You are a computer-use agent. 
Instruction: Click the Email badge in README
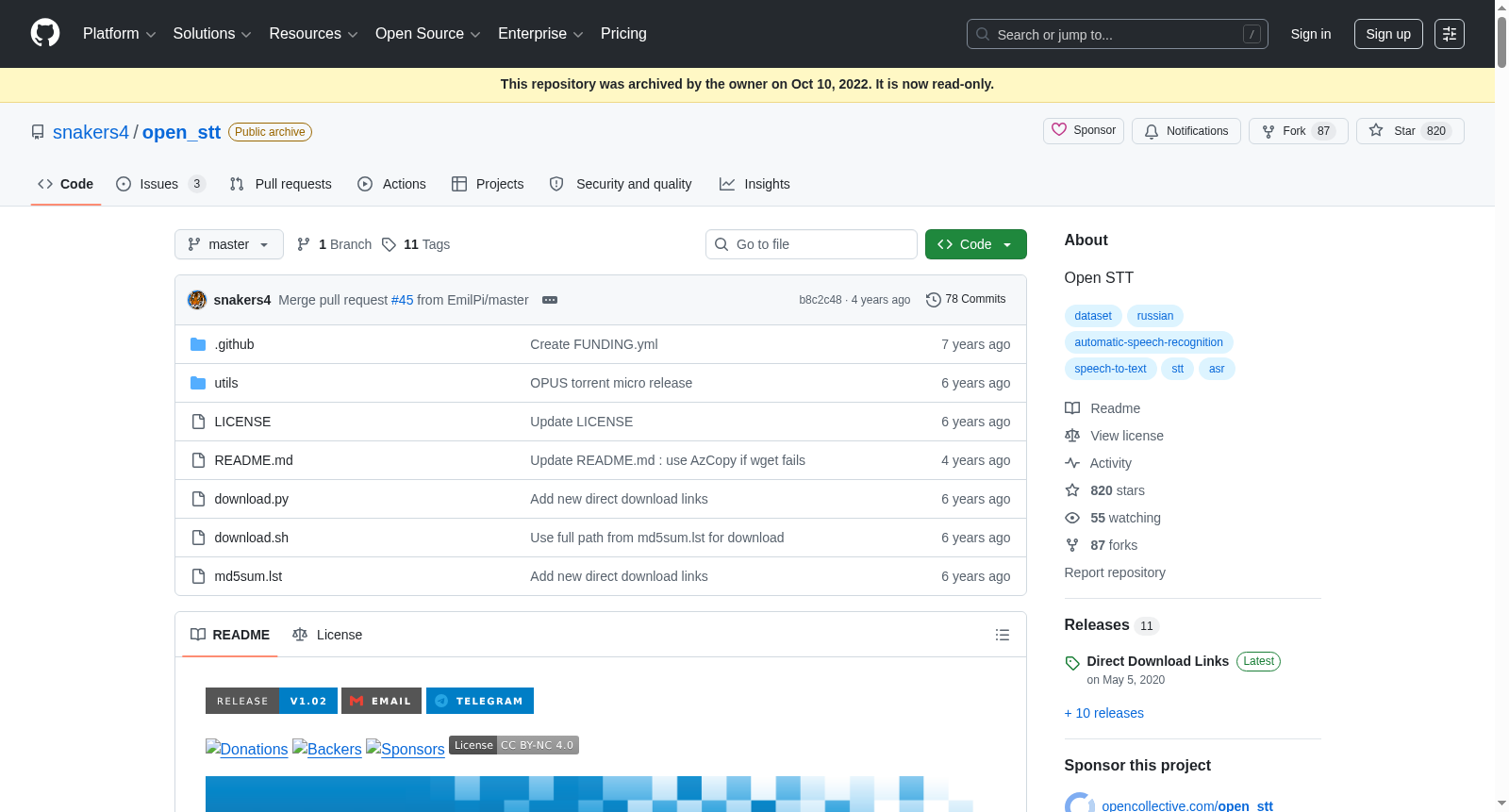[x=381, y=701]
